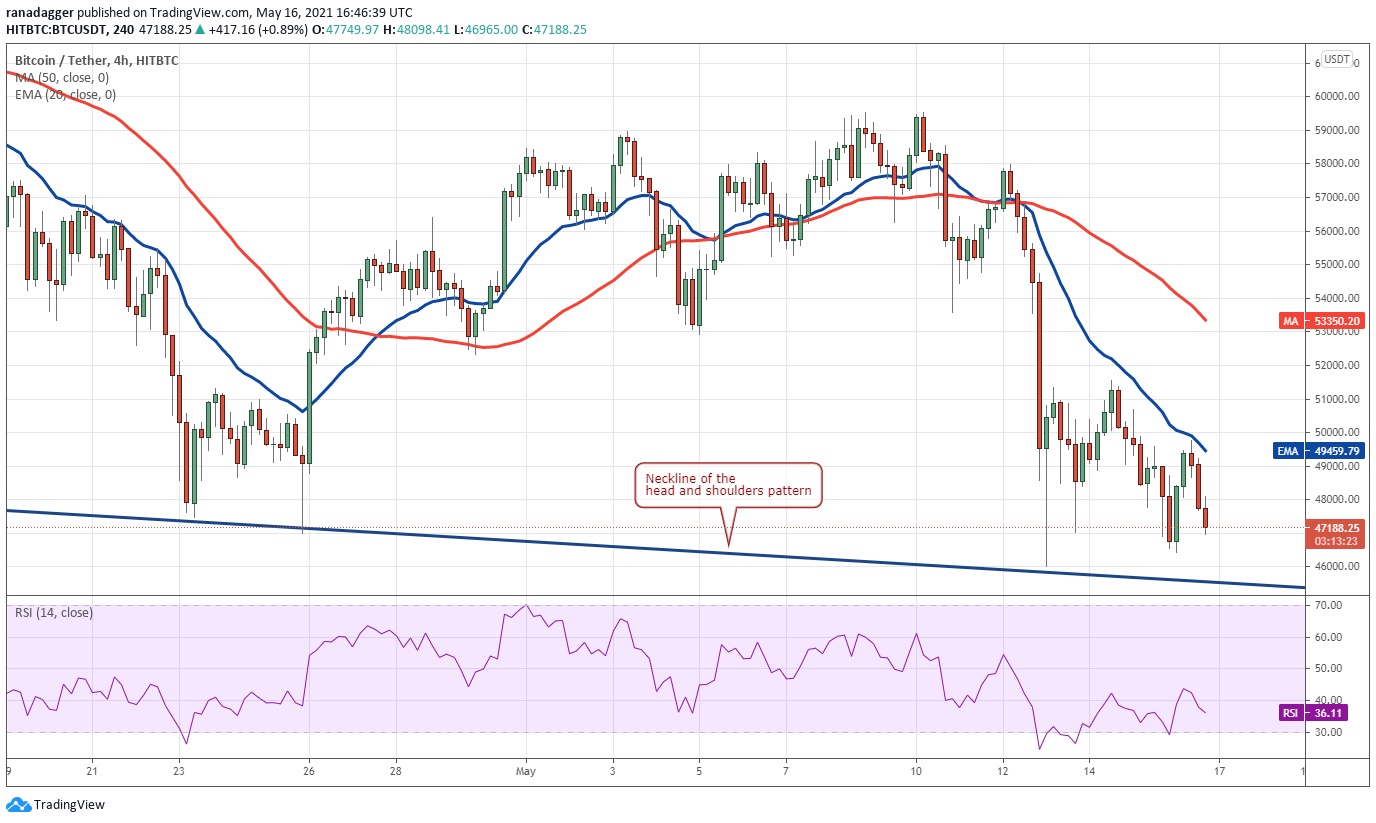Click the TradingView text in the footer

point(69,805)
